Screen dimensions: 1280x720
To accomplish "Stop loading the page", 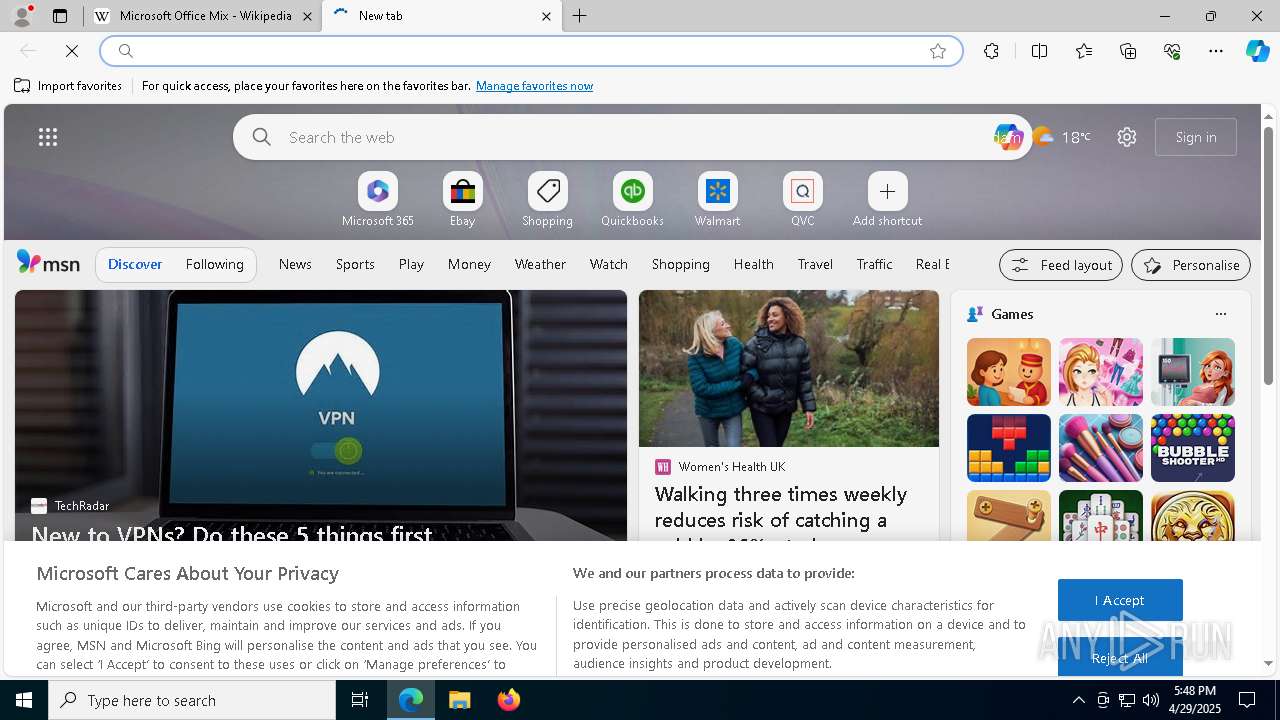I will pos(72,51).
